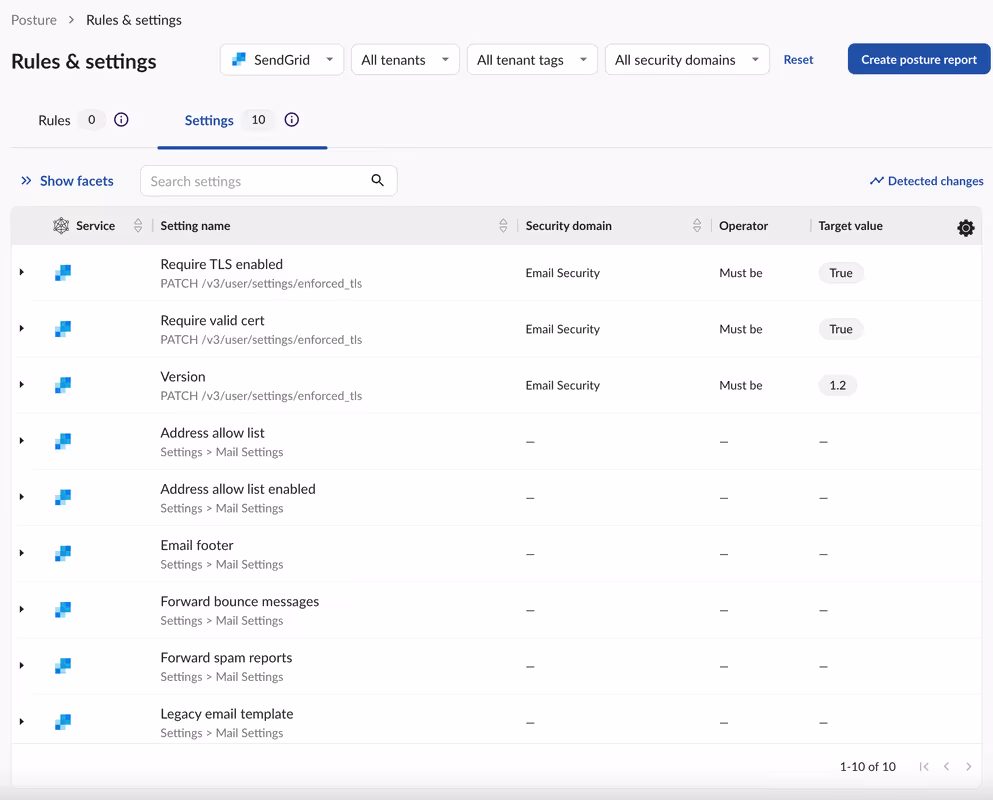Switch to the Rules tab

click(54, 120)
